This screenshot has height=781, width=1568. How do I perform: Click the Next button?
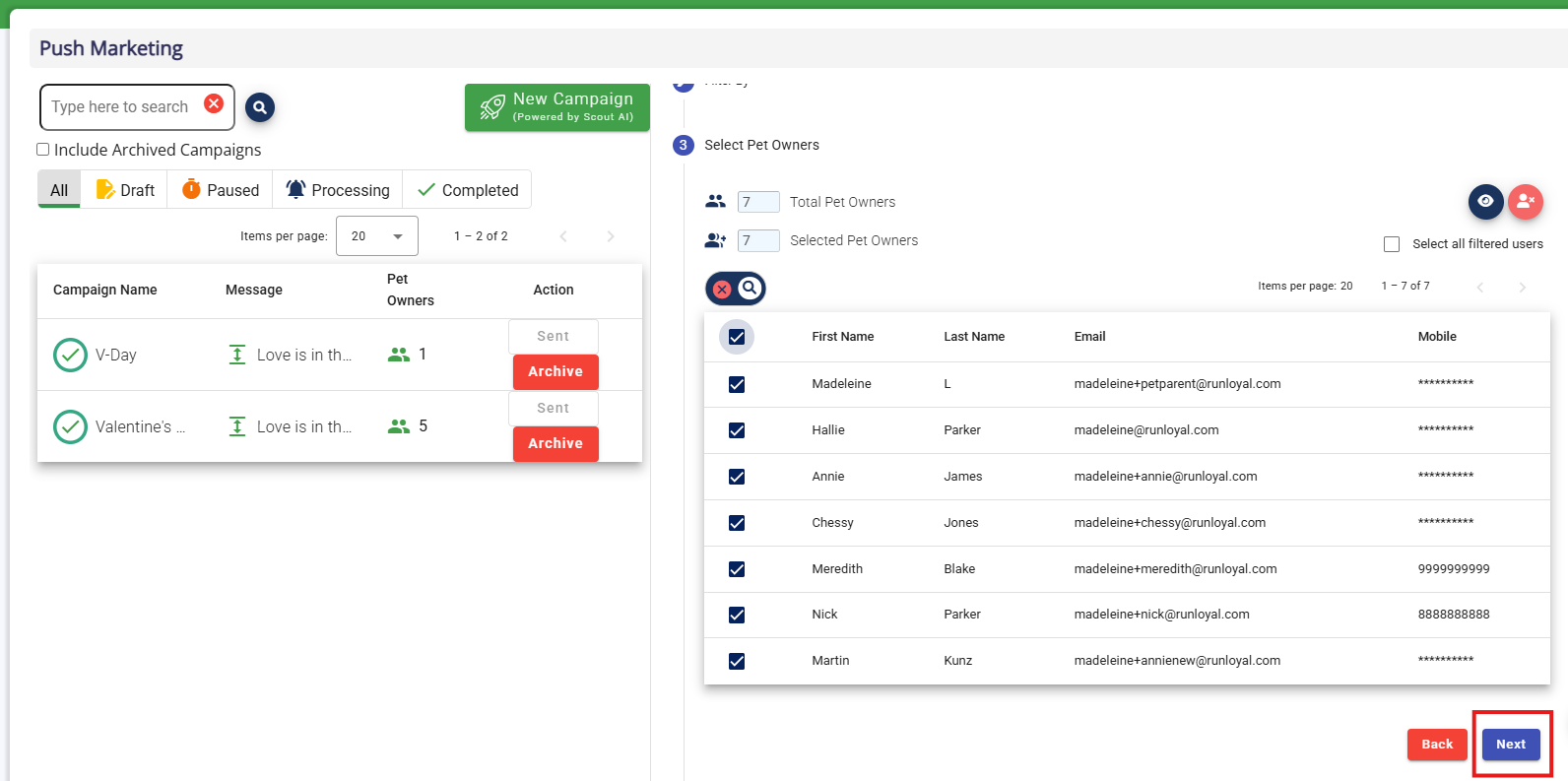pyautogui.click(x=1511, y=745)
